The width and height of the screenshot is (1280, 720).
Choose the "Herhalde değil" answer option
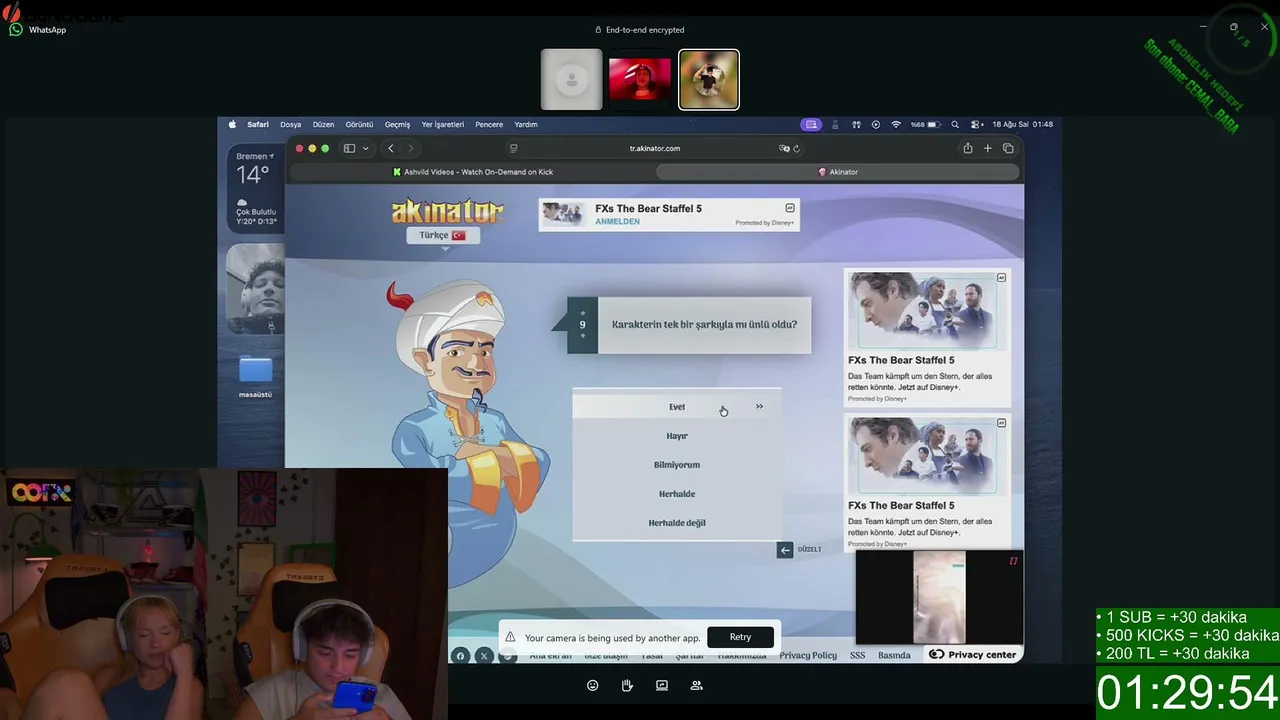click(677, 523)
